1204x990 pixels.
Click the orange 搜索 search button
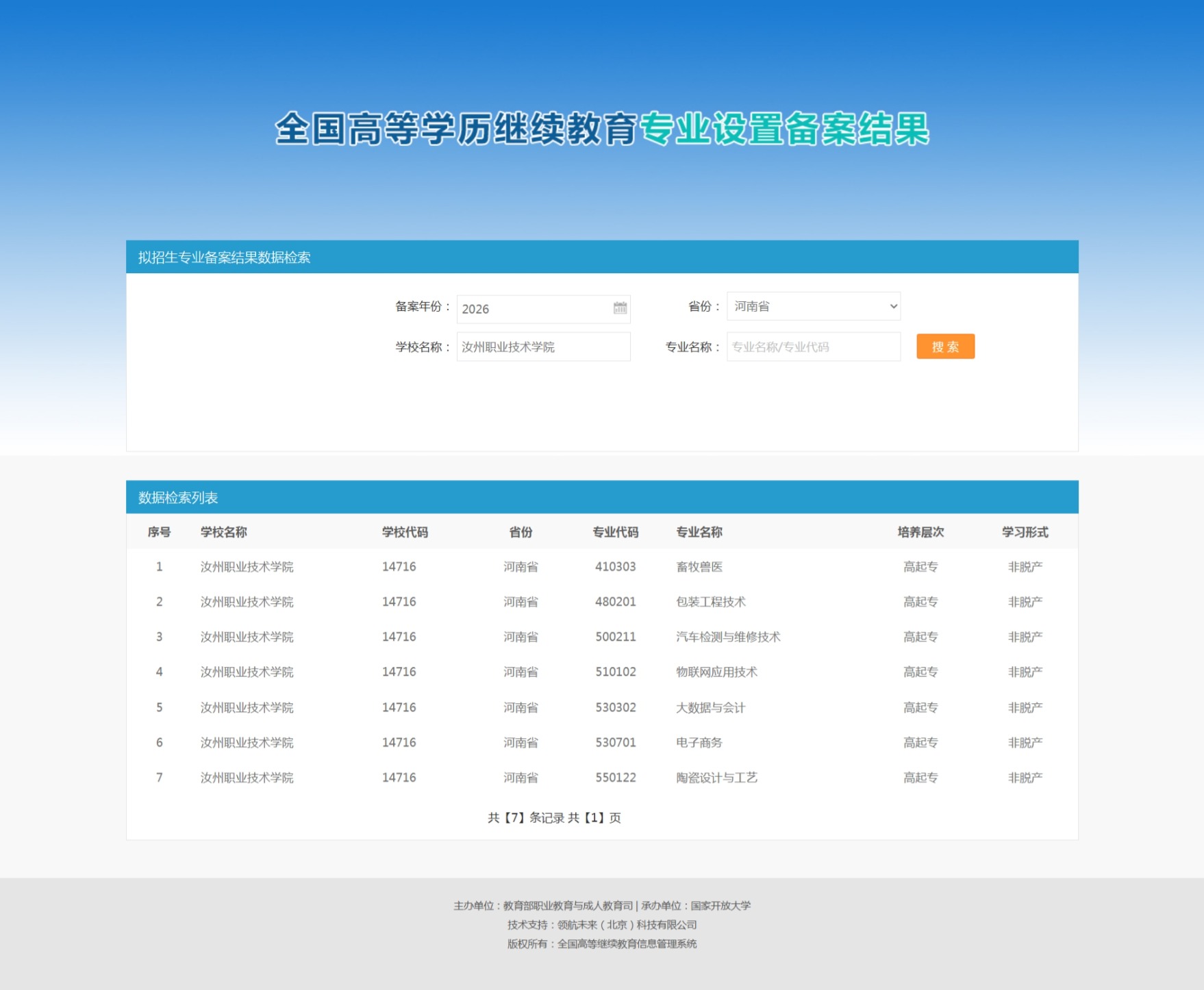[x=945, y=346]
